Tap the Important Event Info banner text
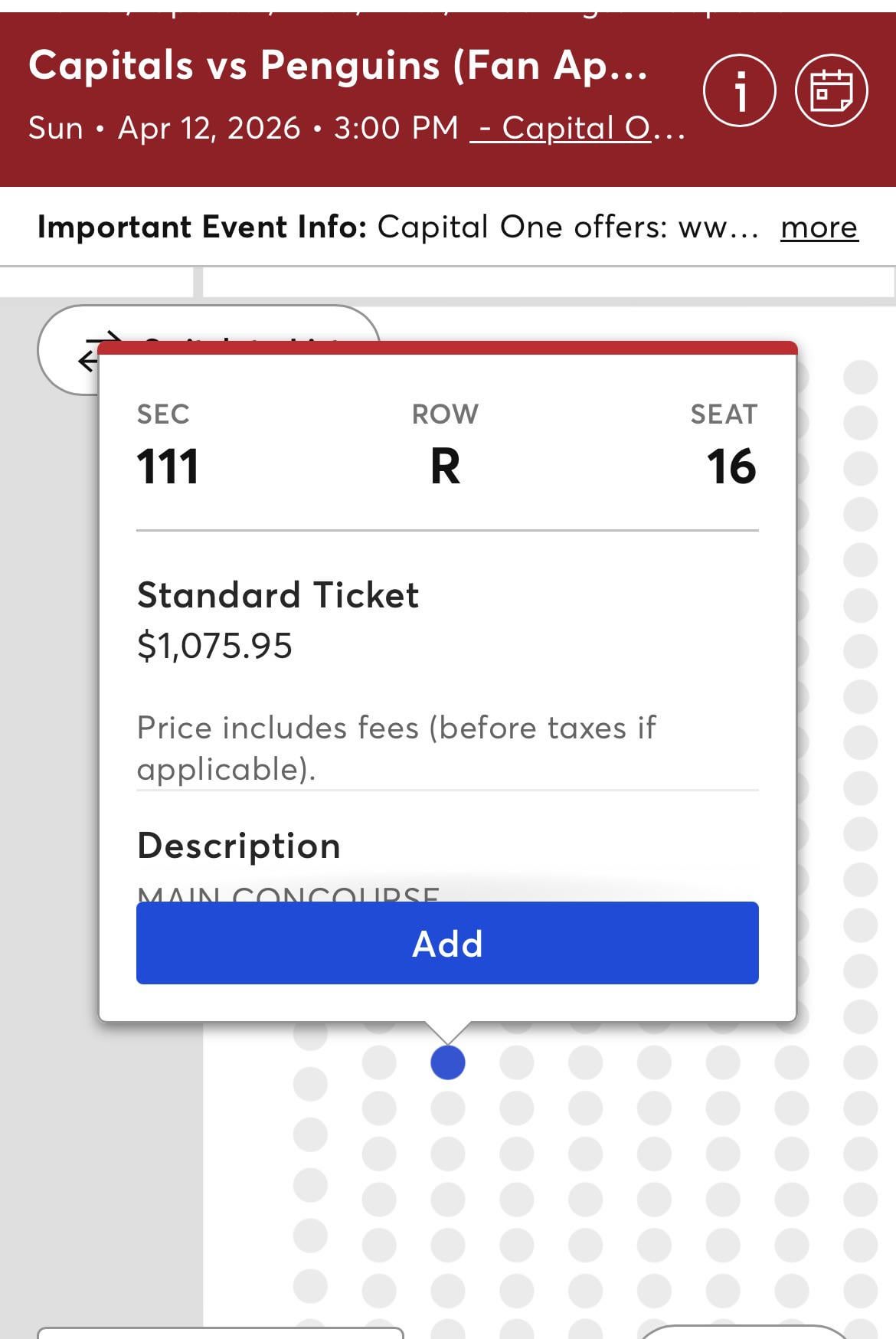The width and height of the screenshot is (896, 1339). coord(397,228)
